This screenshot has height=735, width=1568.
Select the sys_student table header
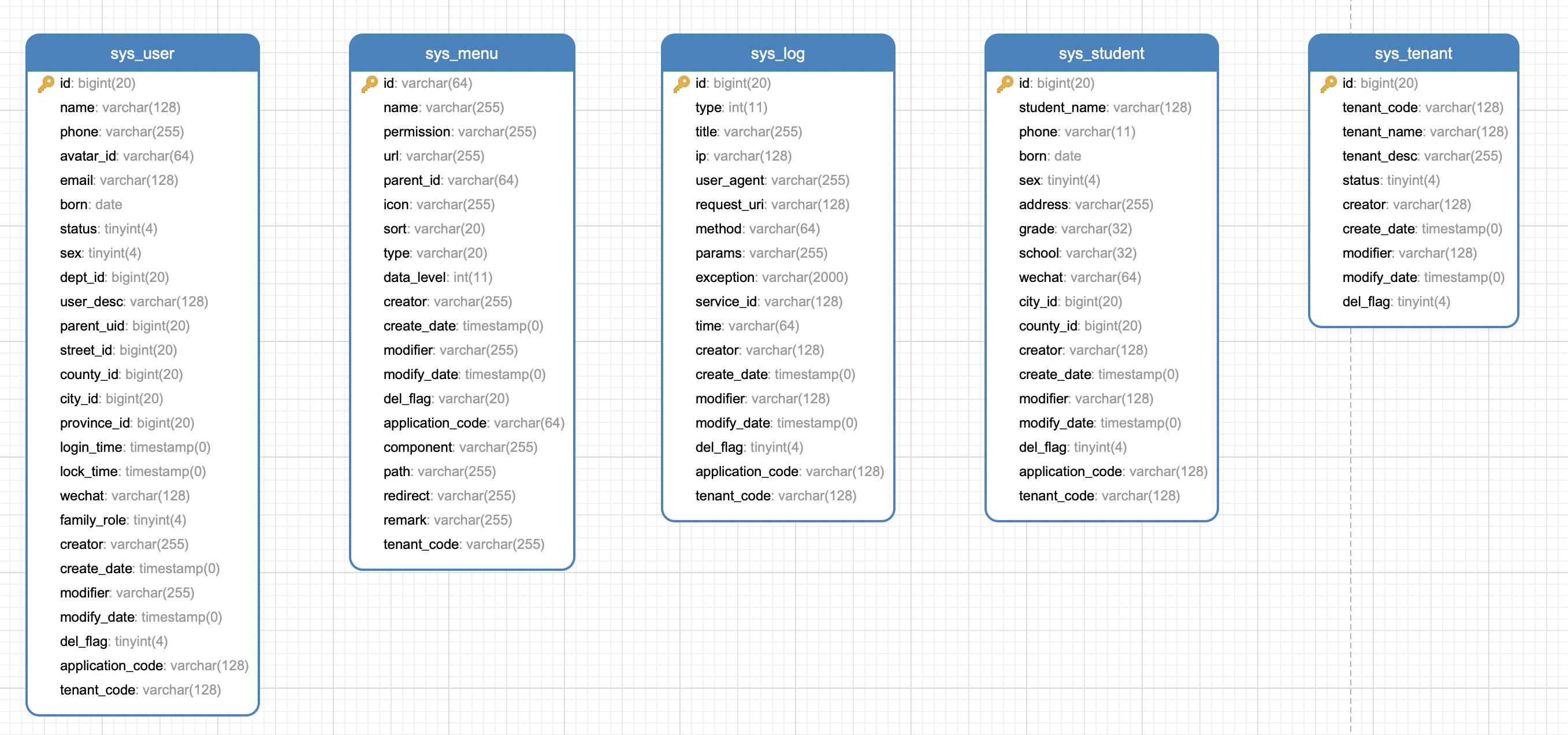click(x=1102, y=54)
